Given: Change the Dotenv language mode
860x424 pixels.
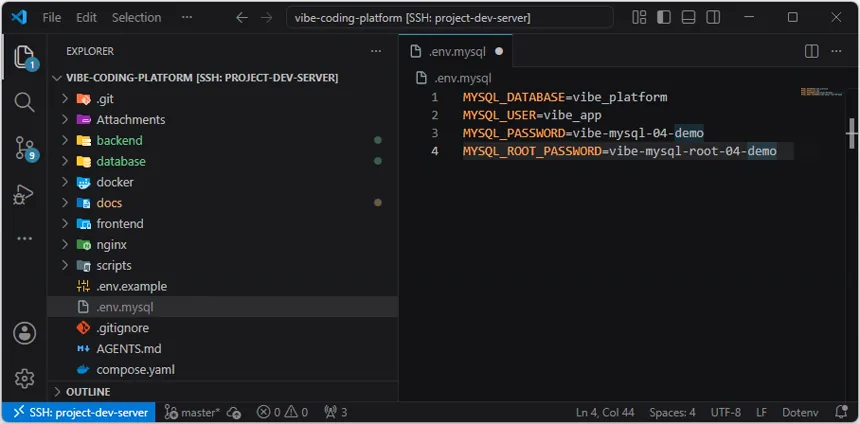Looking at the screenshot, I should click(x=800, y=412).
